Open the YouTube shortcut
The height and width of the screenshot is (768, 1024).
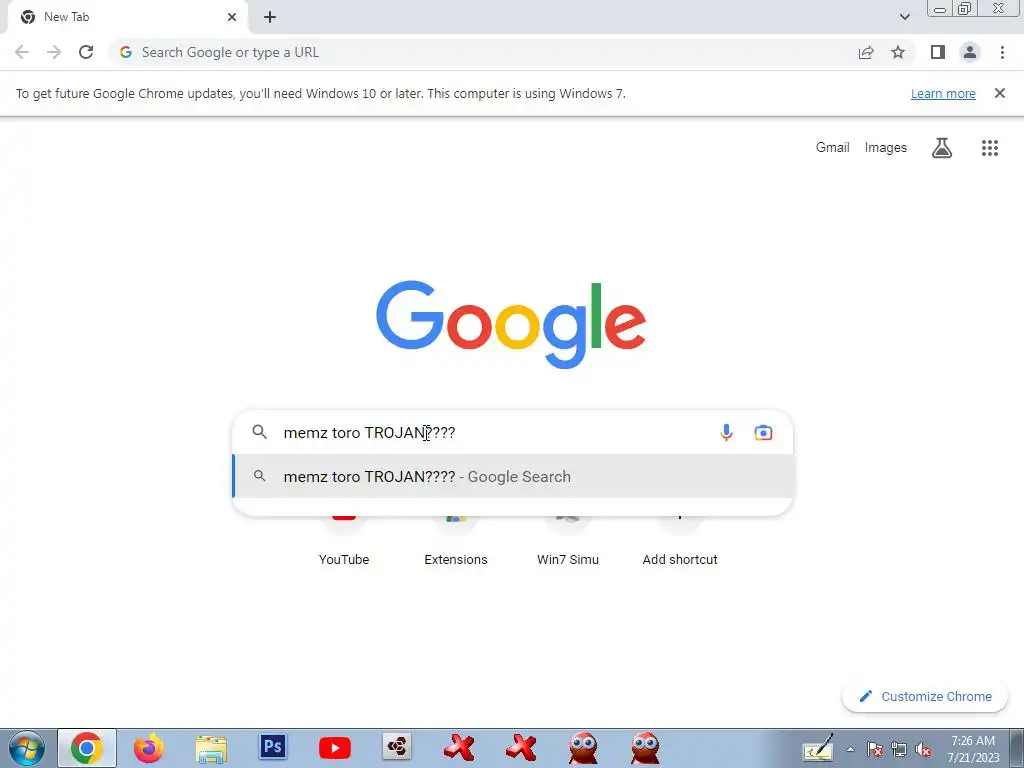tap(344, 543)
